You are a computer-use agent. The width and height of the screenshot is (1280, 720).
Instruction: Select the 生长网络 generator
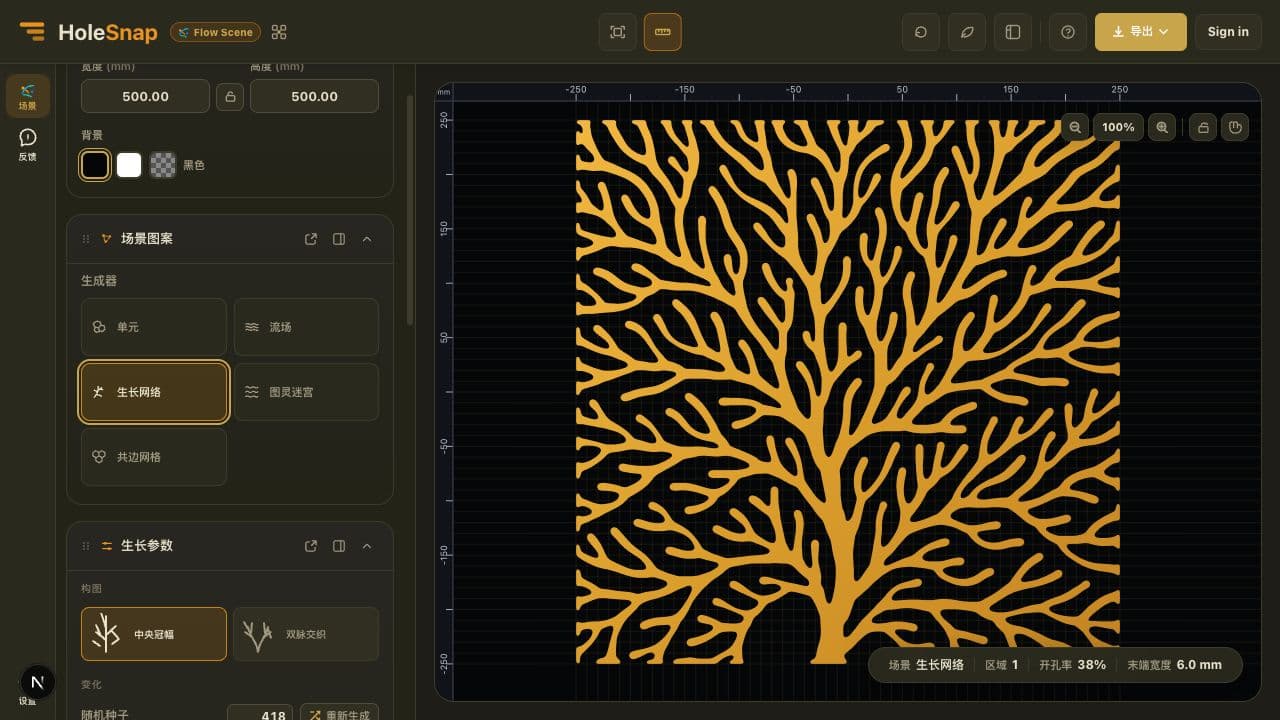click(x=154, y=392)
